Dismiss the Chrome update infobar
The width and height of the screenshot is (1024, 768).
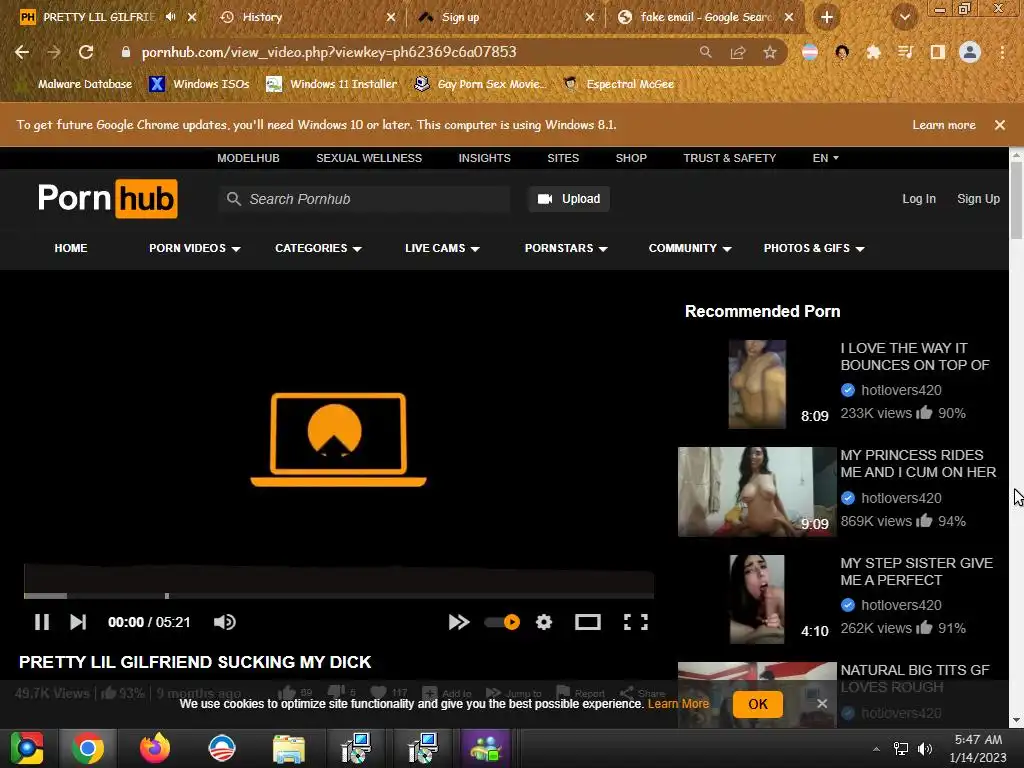[1000, 125]
